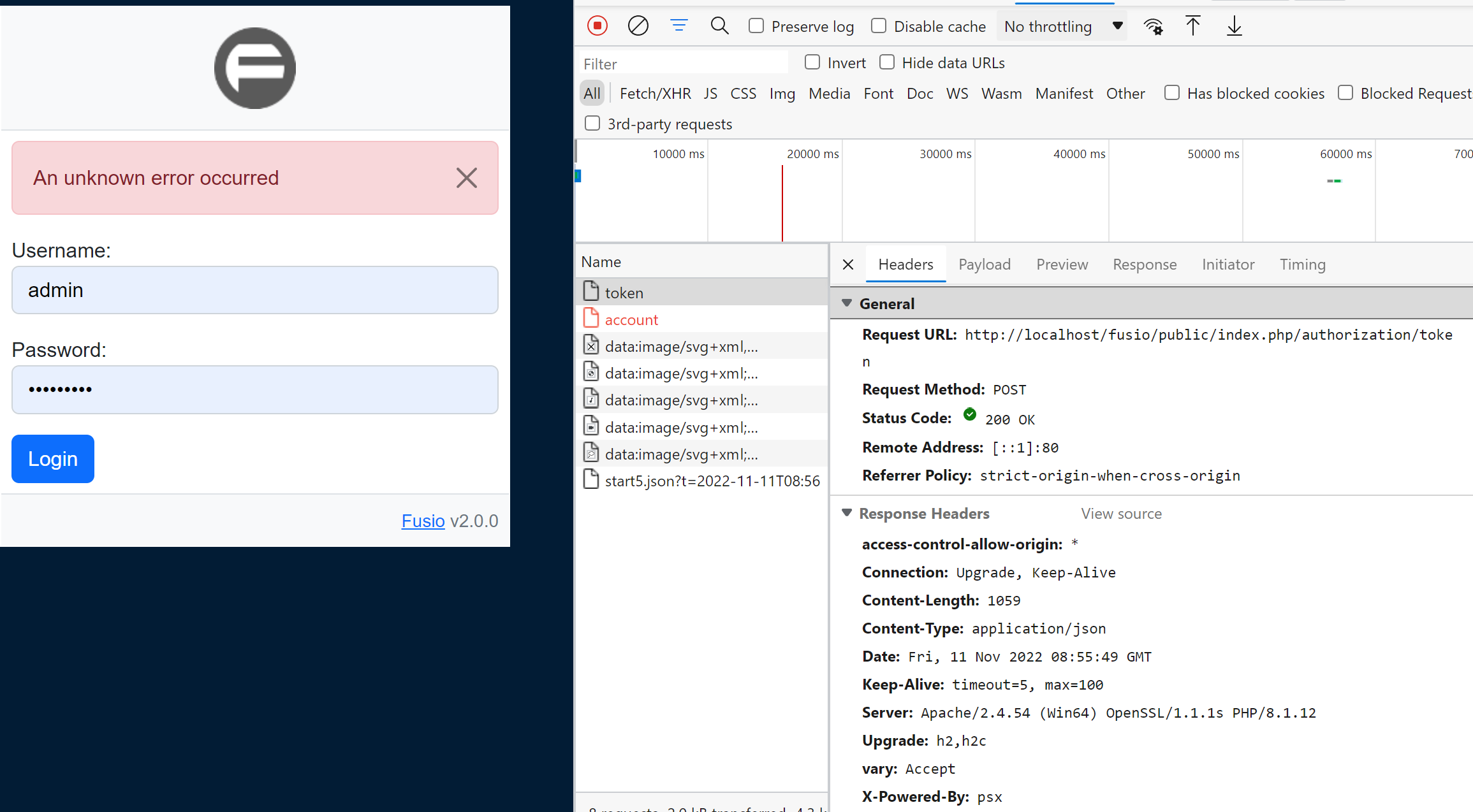This screenshot has height=812, width=1473.
Task: Open the No throttling dropdown
Action: (1062, 26)
